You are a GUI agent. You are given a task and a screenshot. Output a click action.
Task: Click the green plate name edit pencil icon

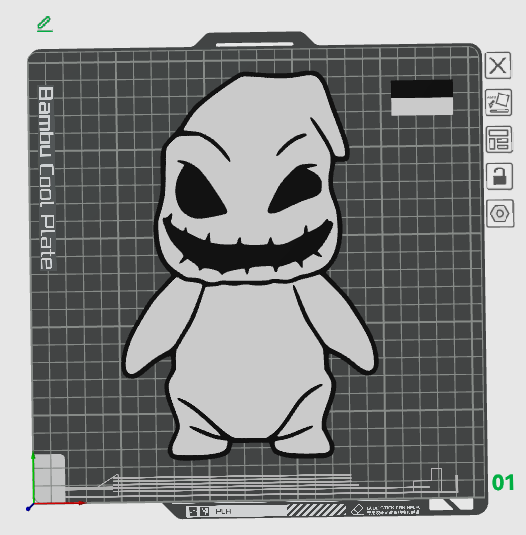[x=45, y=24]
